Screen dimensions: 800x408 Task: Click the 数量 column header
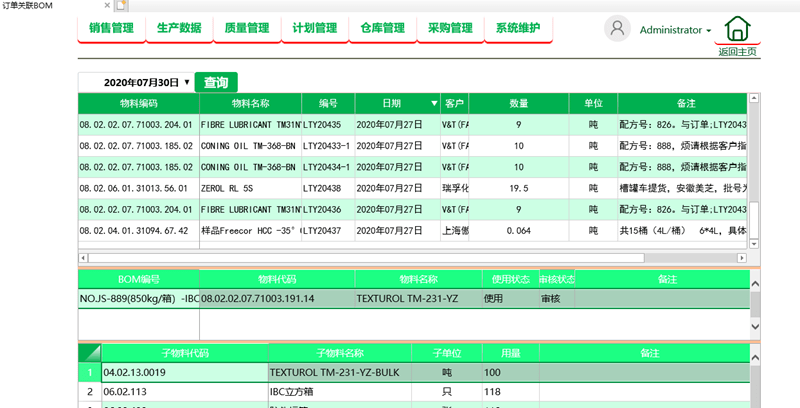518,104
